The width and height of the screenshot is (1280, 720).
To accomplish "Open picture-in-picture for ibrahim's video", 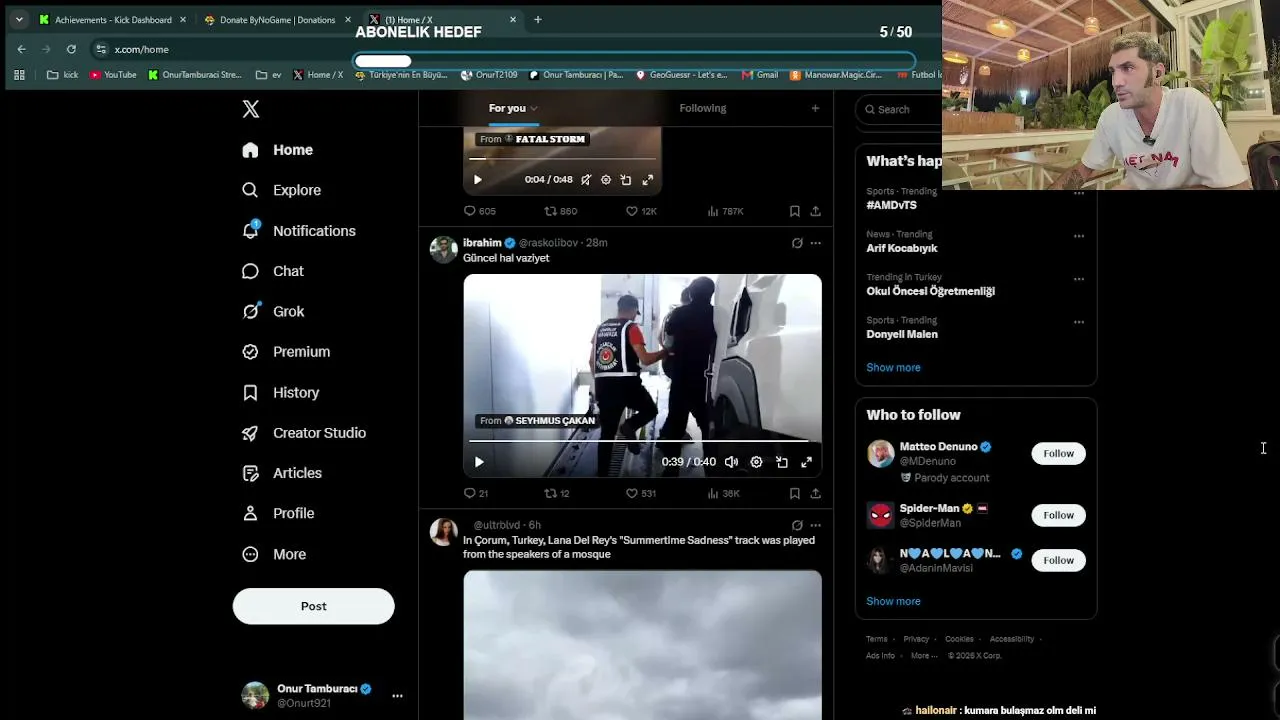I will tap(781, 462).
